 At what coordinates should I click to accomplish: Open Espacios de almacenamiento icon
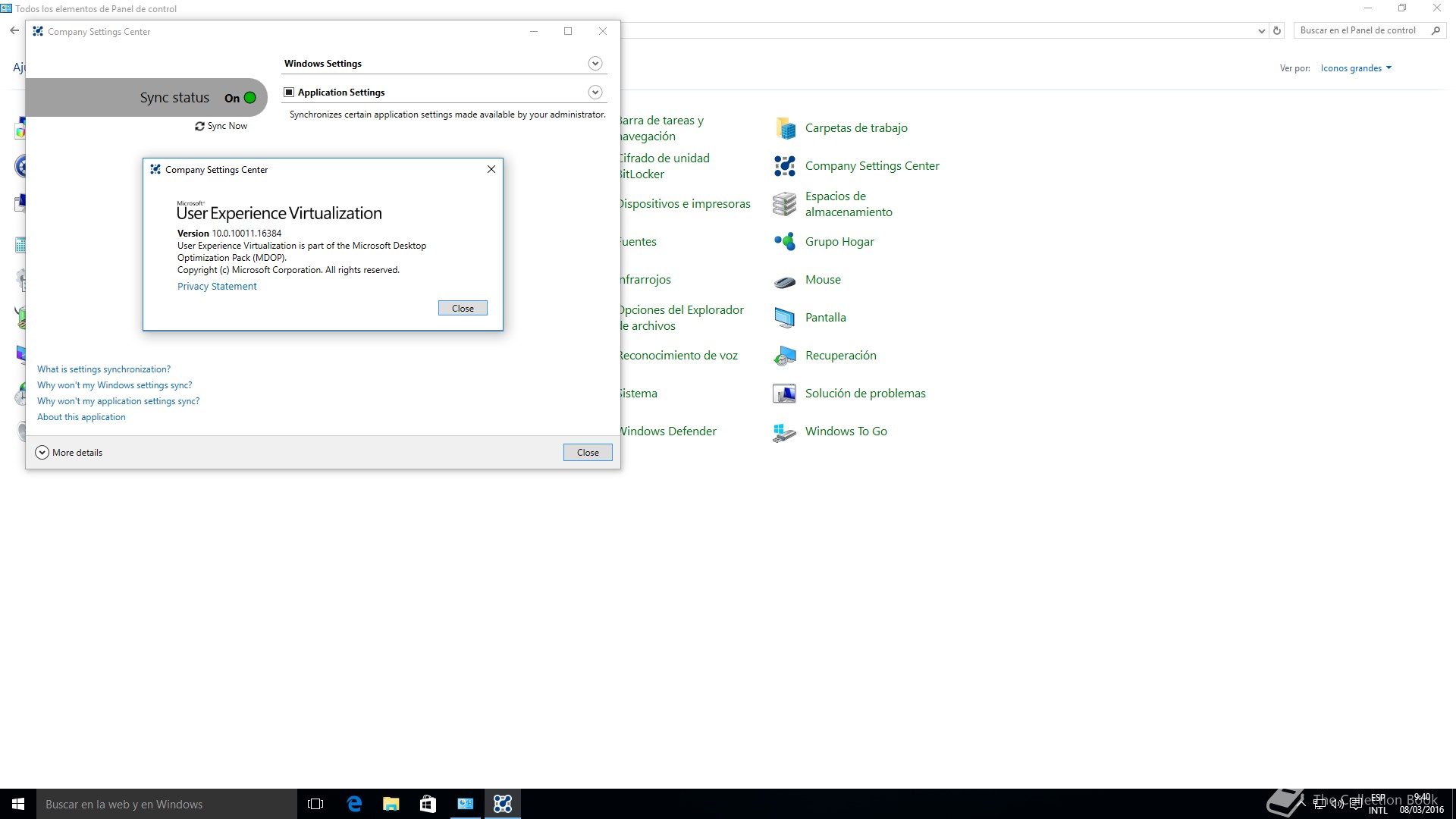click(x=785, y=204)
